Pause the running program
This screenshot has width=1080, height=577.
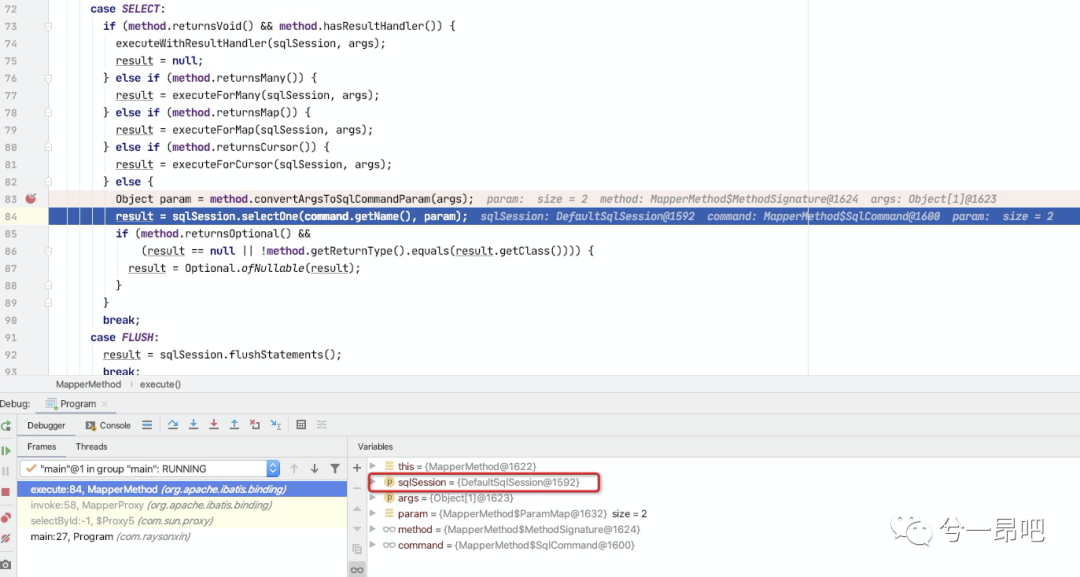click(6, 471)
